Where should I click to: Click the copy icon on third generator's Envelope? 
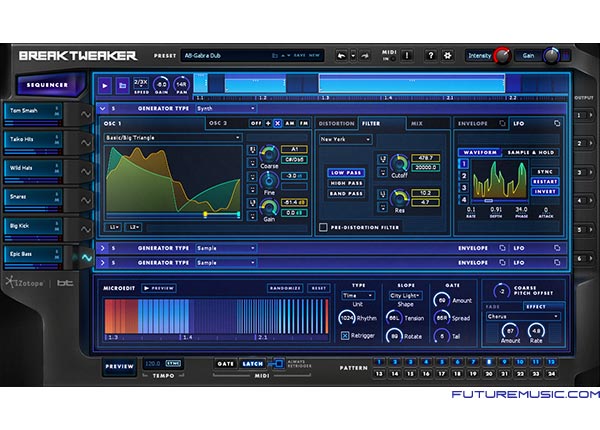pyautogui.click(x=502, y=262)
